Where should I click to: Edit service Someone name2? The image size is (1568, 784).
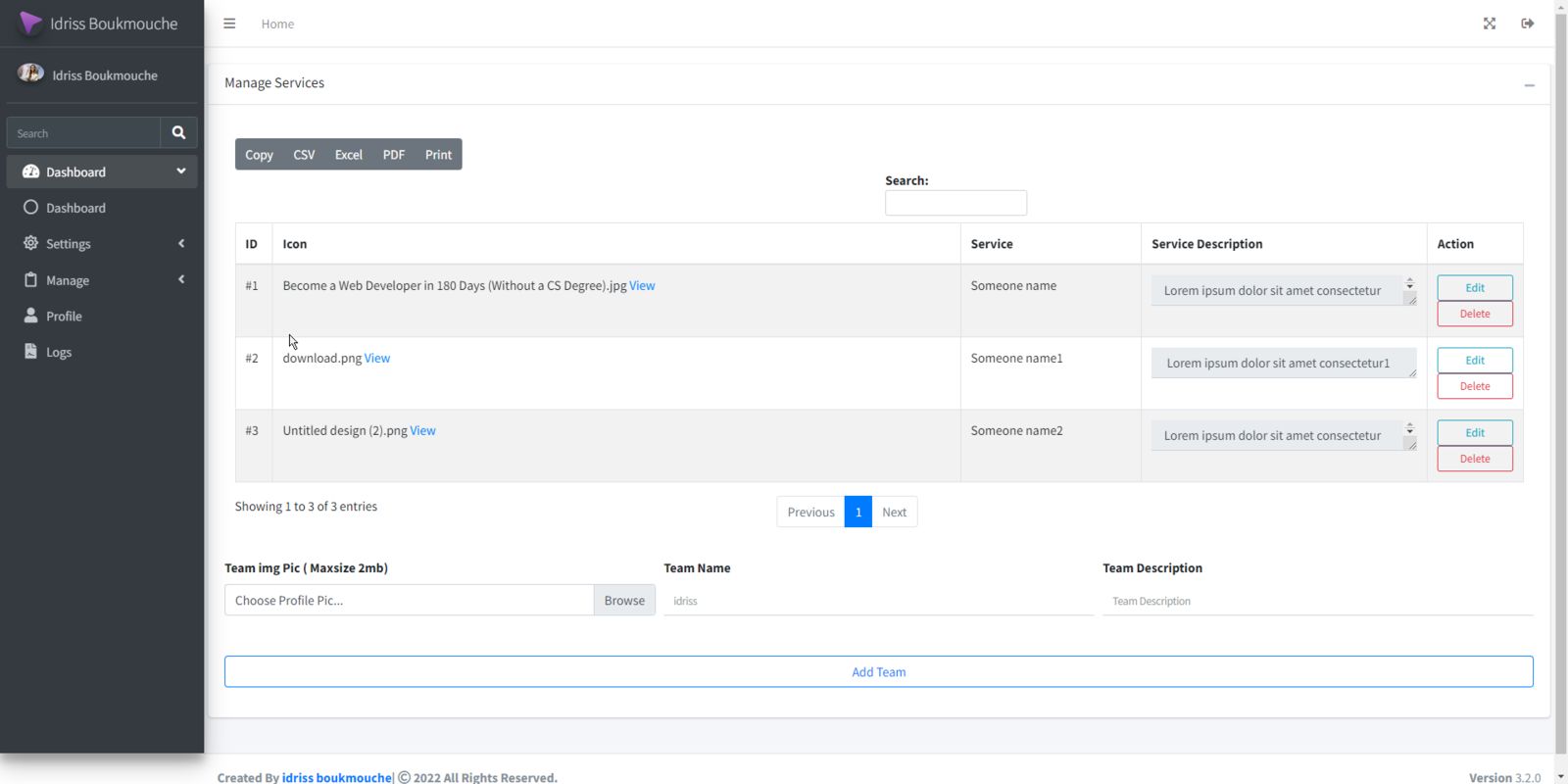coord(1474,432)
